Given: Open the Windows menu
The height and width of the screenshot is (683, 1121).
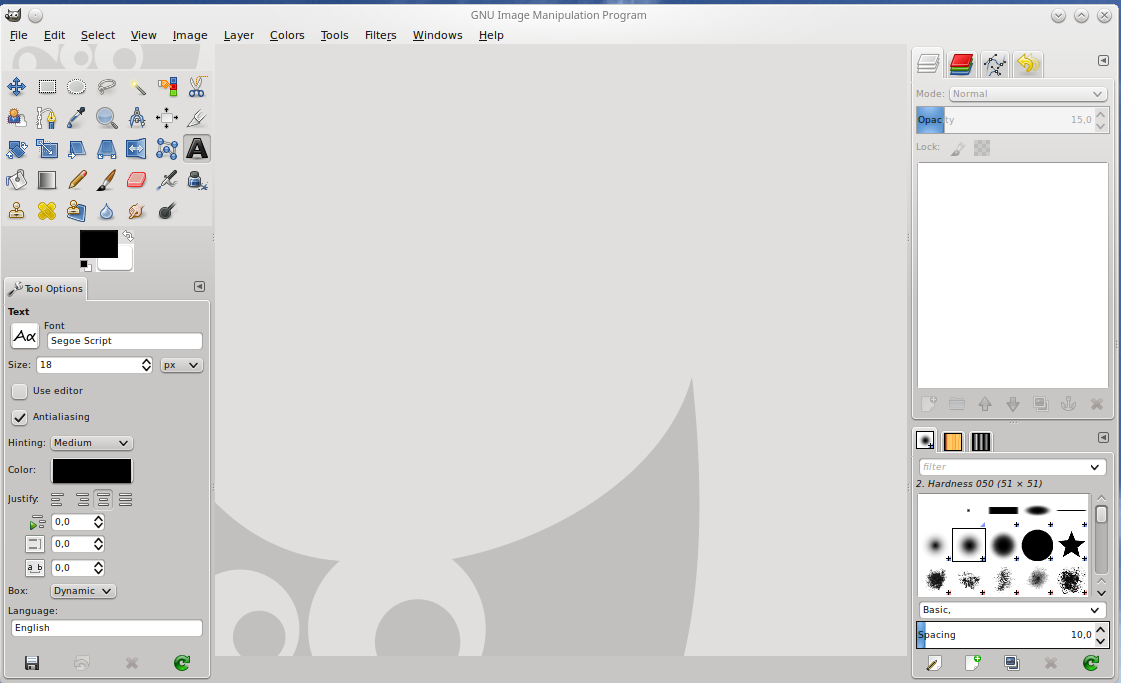Looking at the screenshot, I should pos(438,35).
